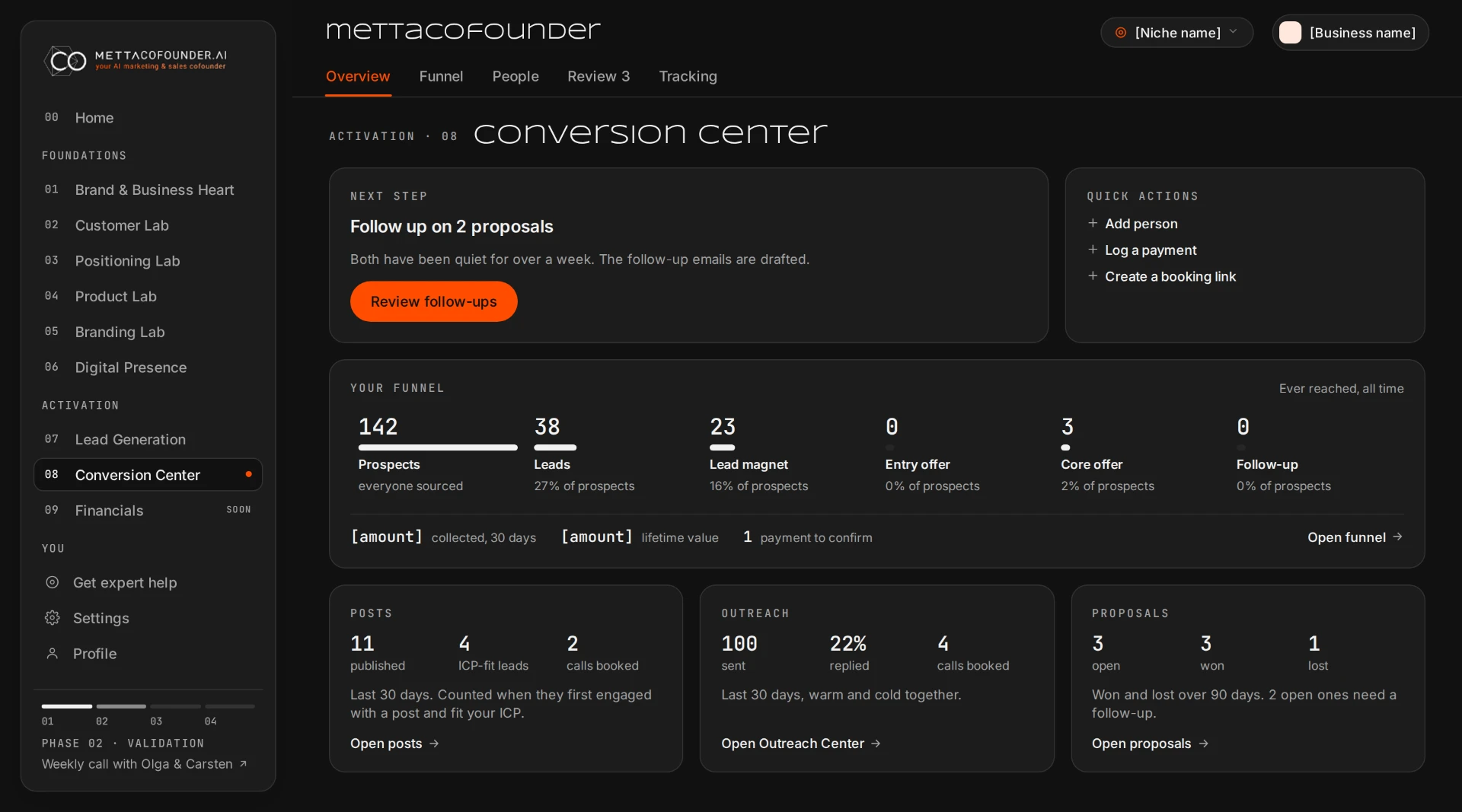The height and width of the screenshot is (812, 1462).
Task: Click the arrow after Open Outreach Center
Action: (x=876, y=744)
